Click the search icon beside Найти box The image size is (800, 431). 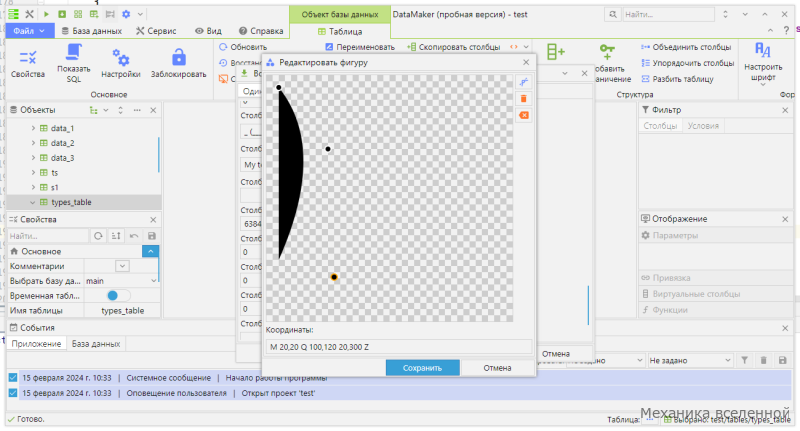pos(613,14)
